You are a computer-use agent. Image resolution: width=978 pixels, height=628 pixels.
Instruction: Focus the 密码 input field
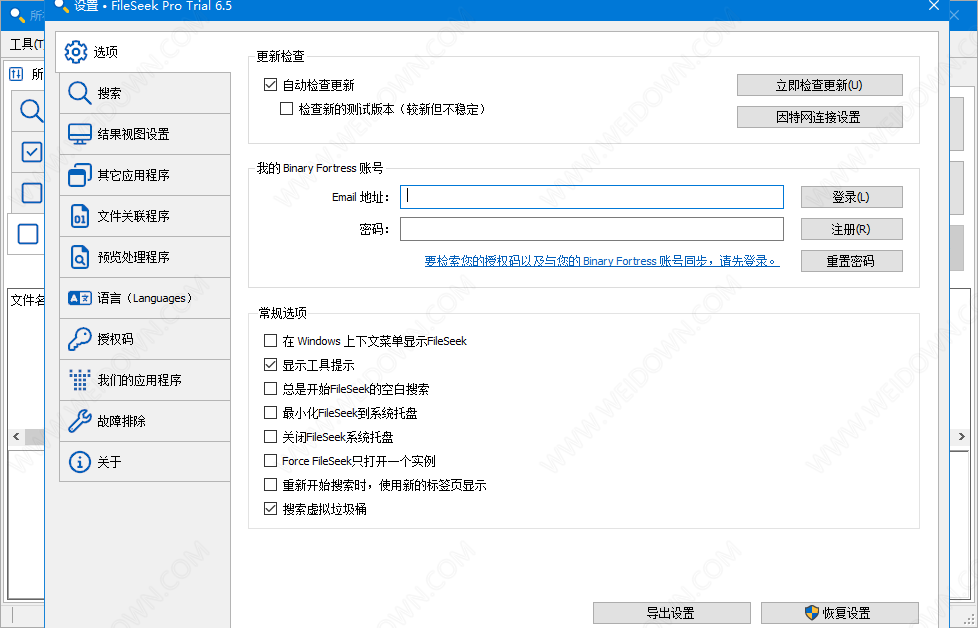592,229
